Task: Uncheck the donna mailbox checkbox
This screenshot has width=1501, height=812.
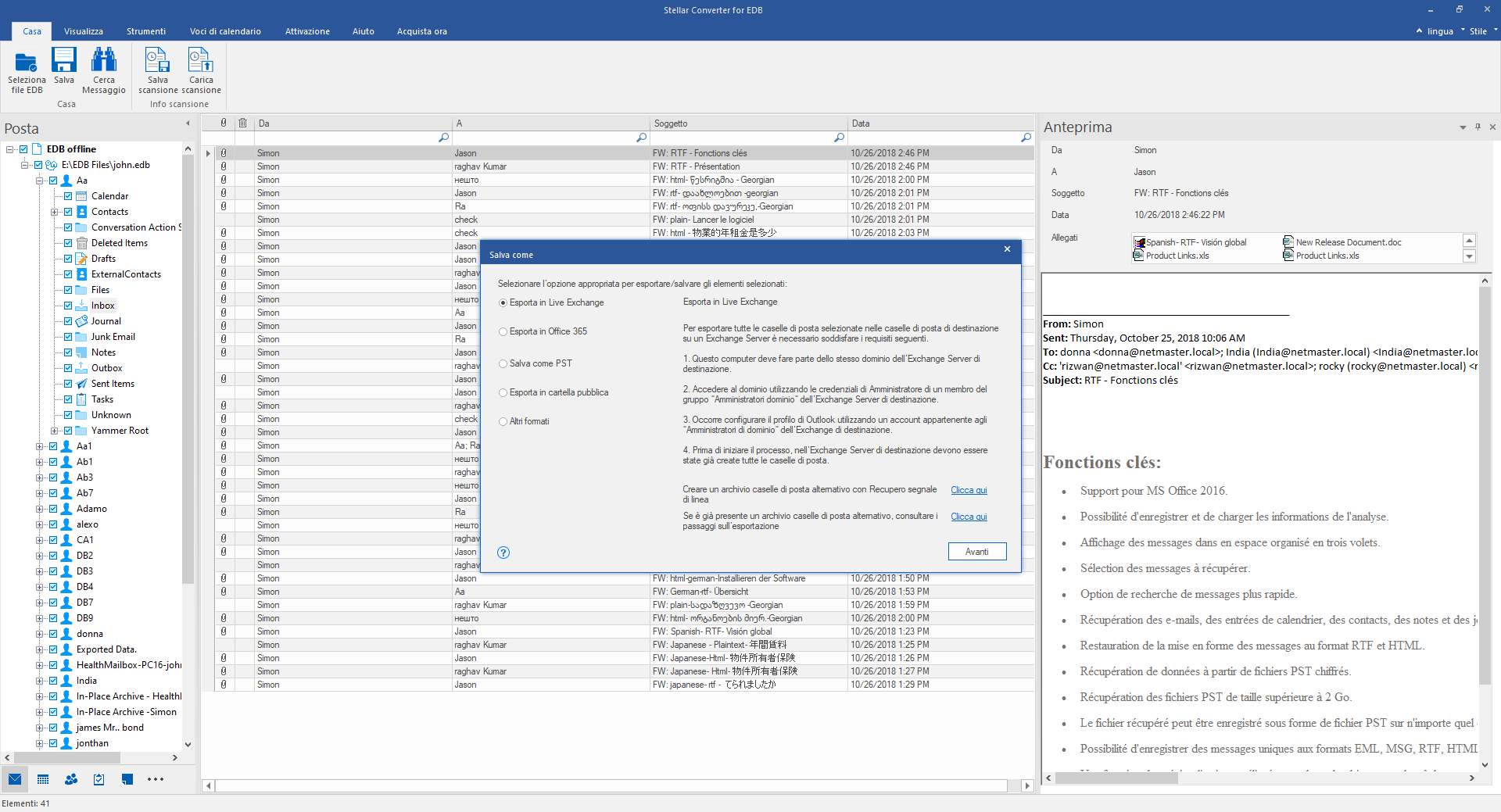Action: click(x=53, y=634)
